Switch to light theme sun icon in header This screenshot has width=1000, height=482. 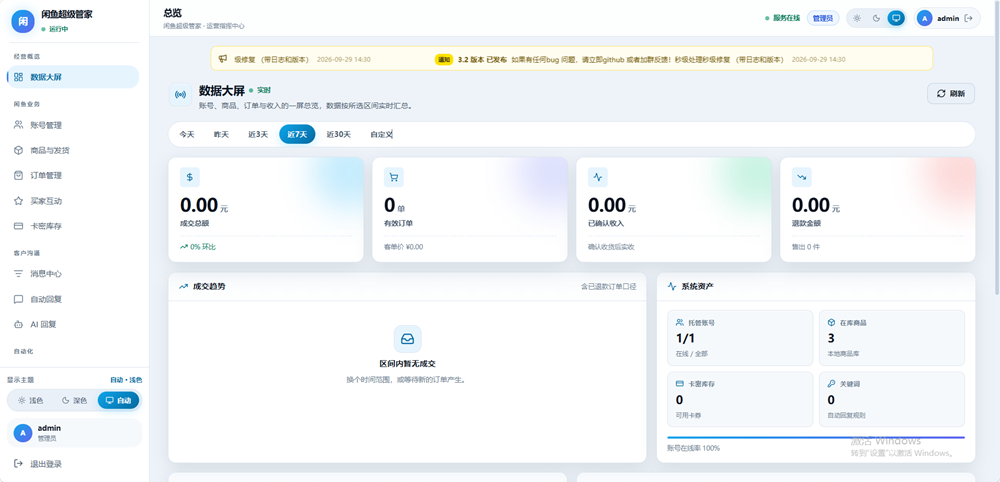pos(857,18)
